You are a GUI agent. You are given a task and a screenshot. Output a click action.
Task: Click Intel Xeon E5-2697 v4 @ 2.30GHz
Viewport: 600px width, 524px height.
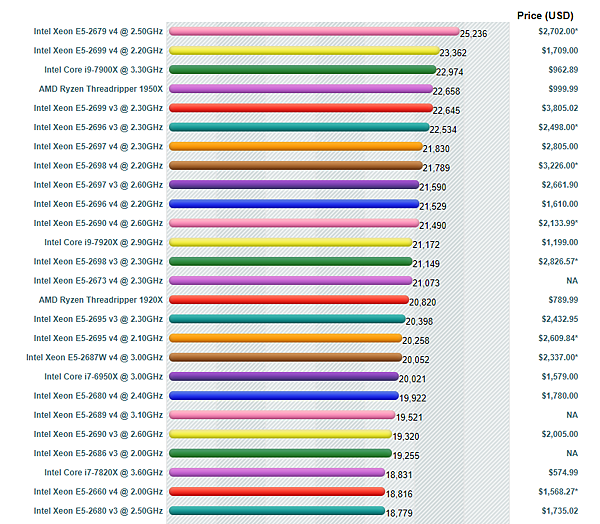tap(98, 146)
